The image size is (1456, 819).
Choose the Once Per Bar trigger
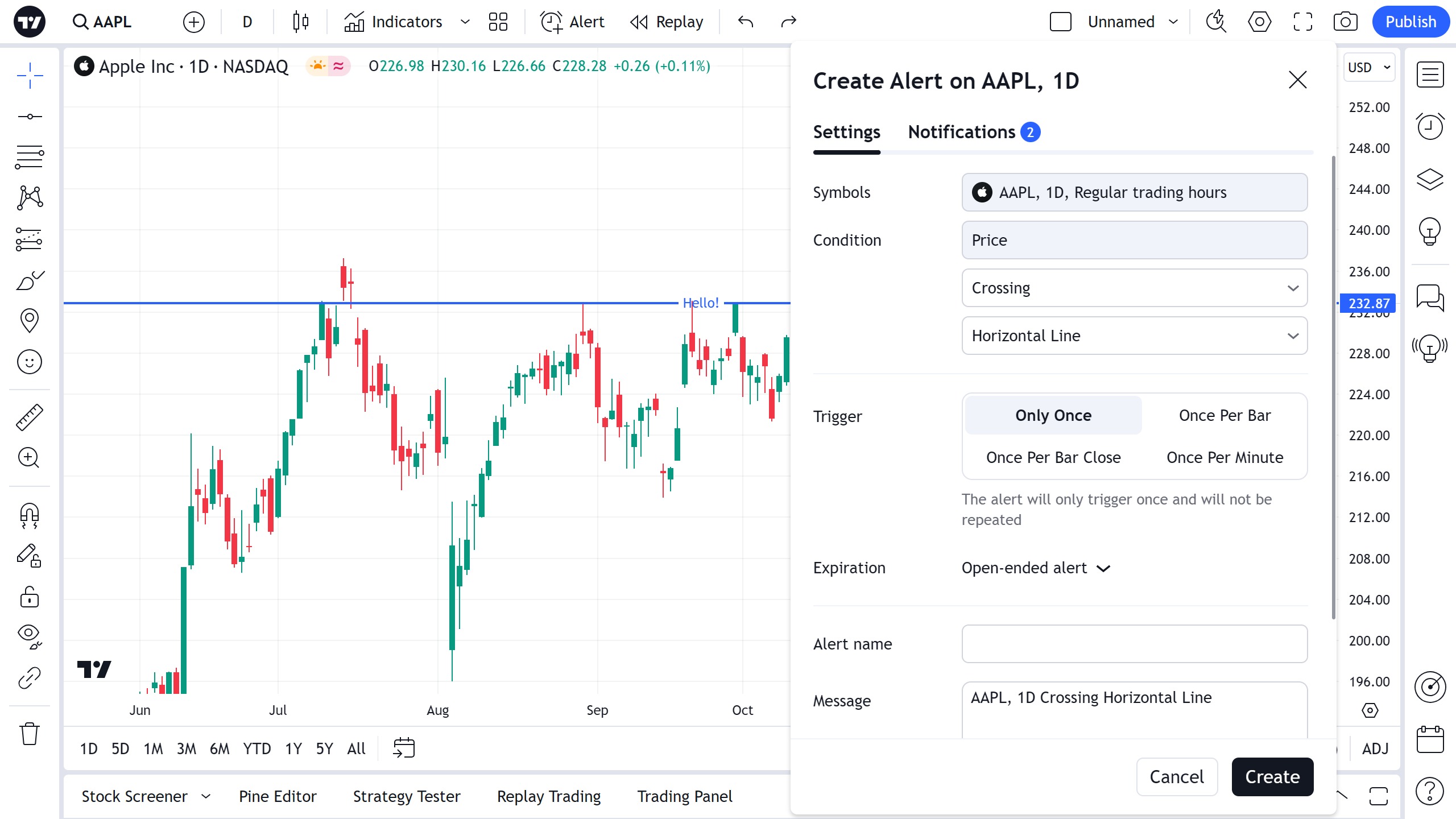(x=1224, y=415)
